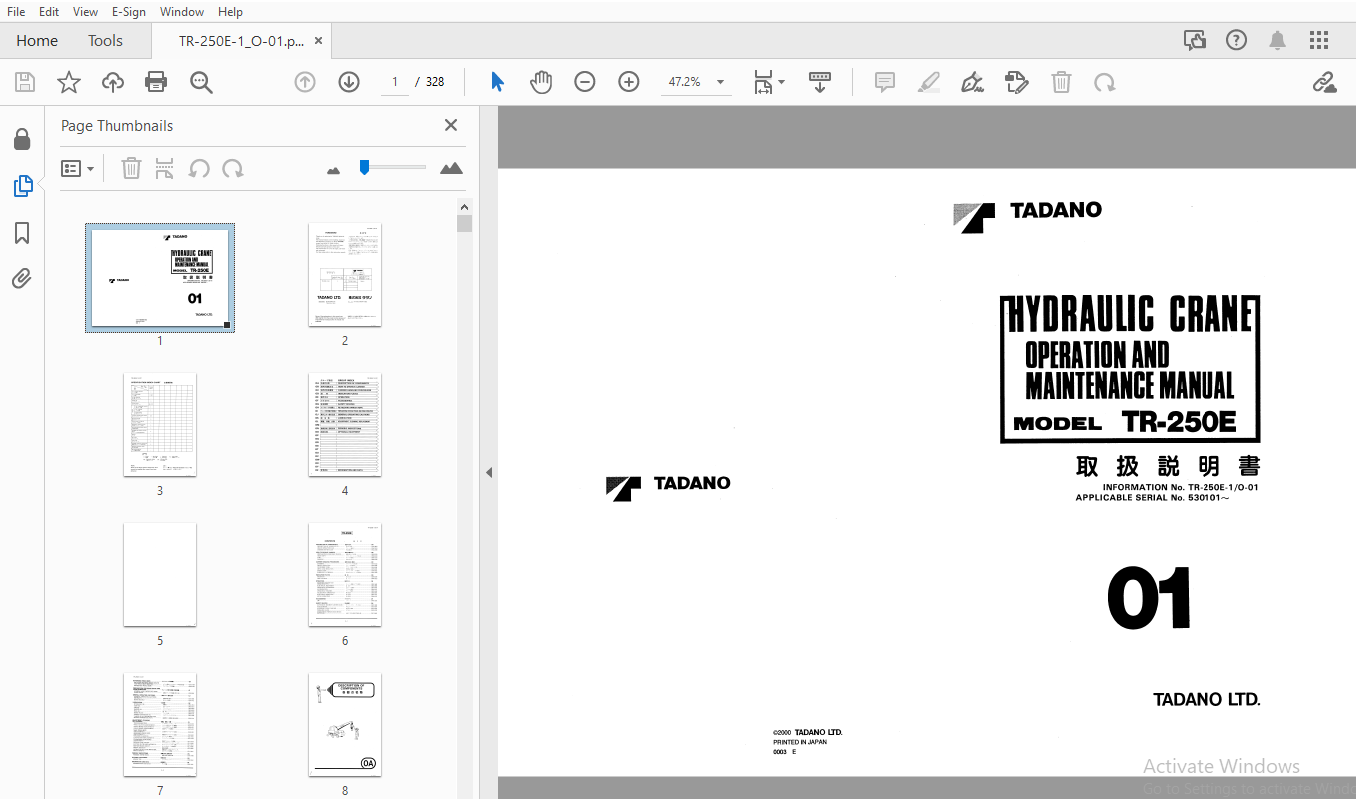Zoom out with the minus icon

585,82
